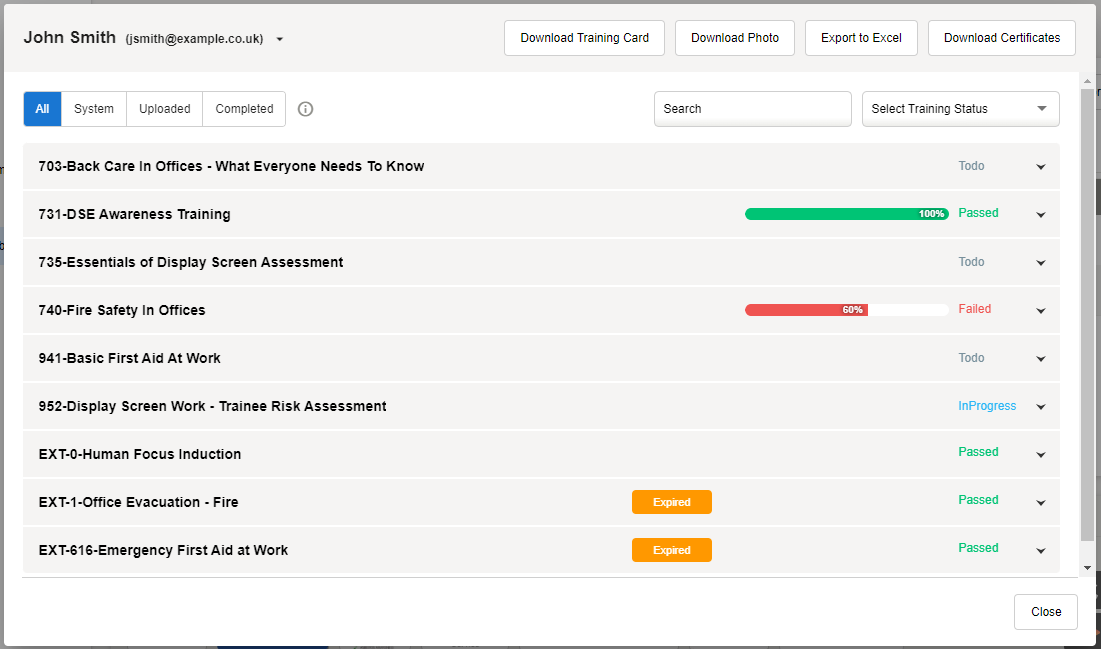Select the Completed filter tab
The width and height of the screenshot is (1101, 649).
[x=244, y=109]
